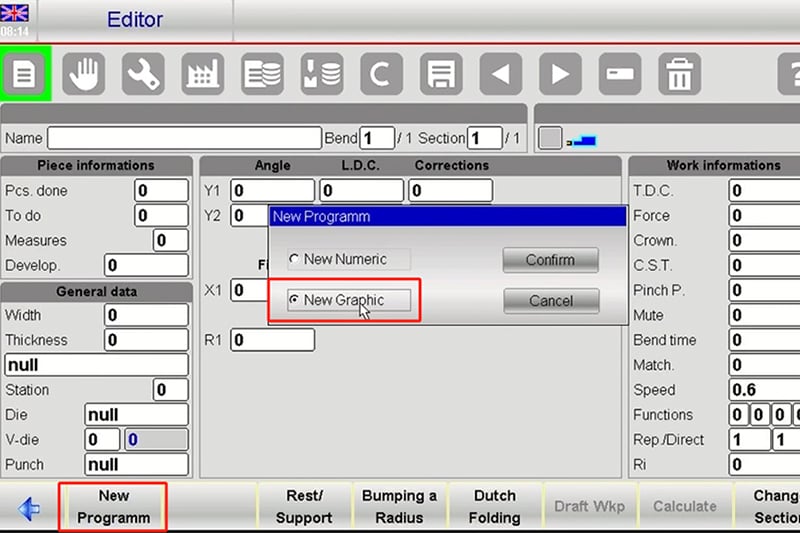Image resolution: width=800 pixels, height=533 pixels.
Task: Focus the program Name field
Action: [x=184, y=138]
